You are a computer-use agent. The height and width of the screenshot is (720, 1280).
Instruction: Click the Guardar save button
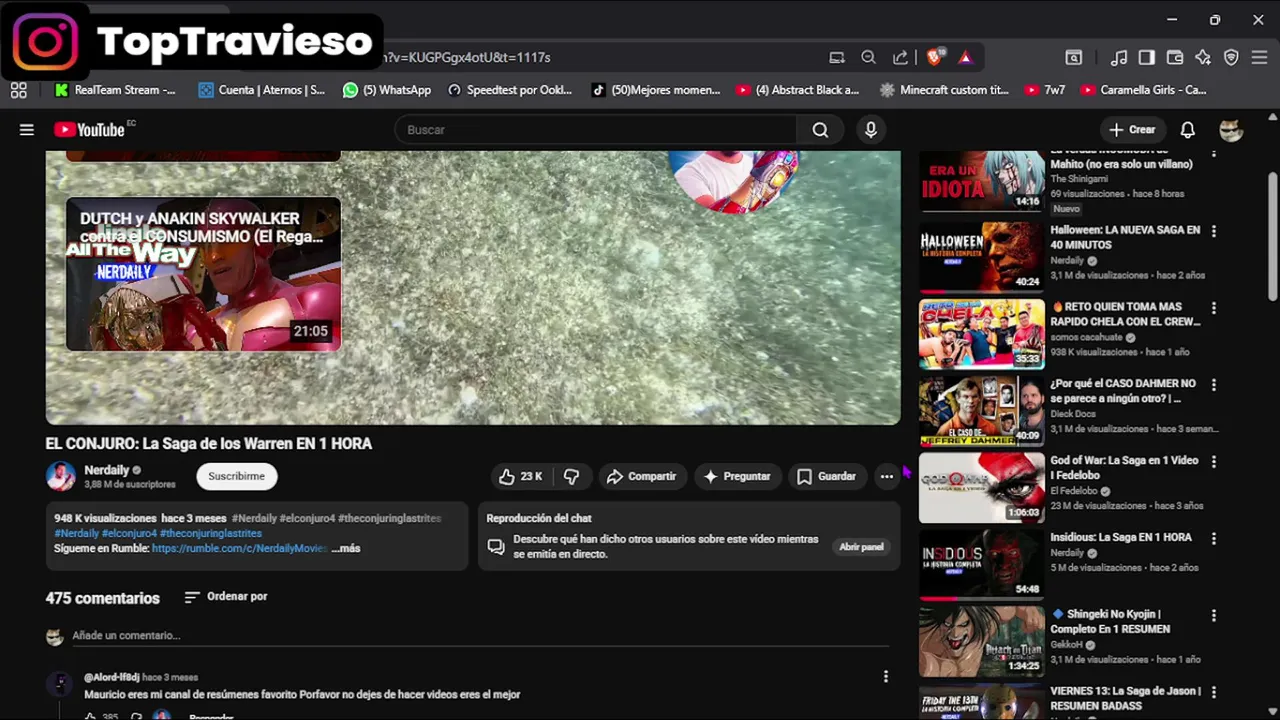tap(826, 477)
